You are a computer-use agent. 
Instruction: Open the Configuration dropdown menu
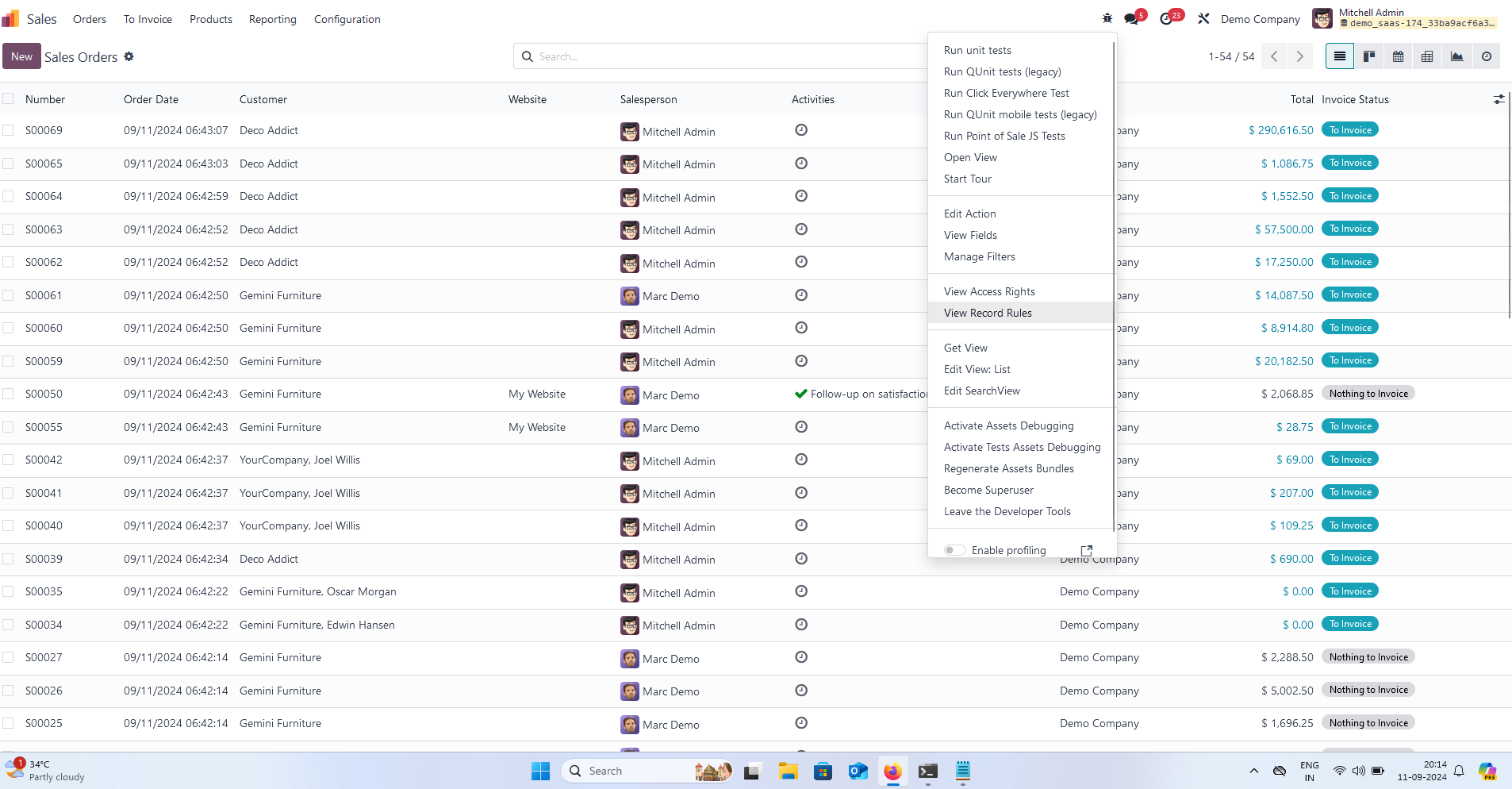tap(347, 19)
